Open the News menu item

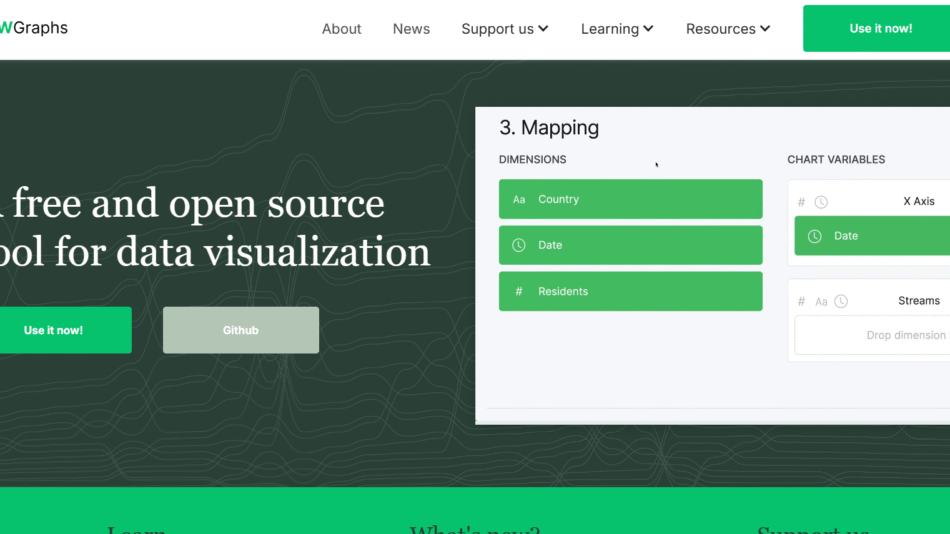tap(411, 29)
